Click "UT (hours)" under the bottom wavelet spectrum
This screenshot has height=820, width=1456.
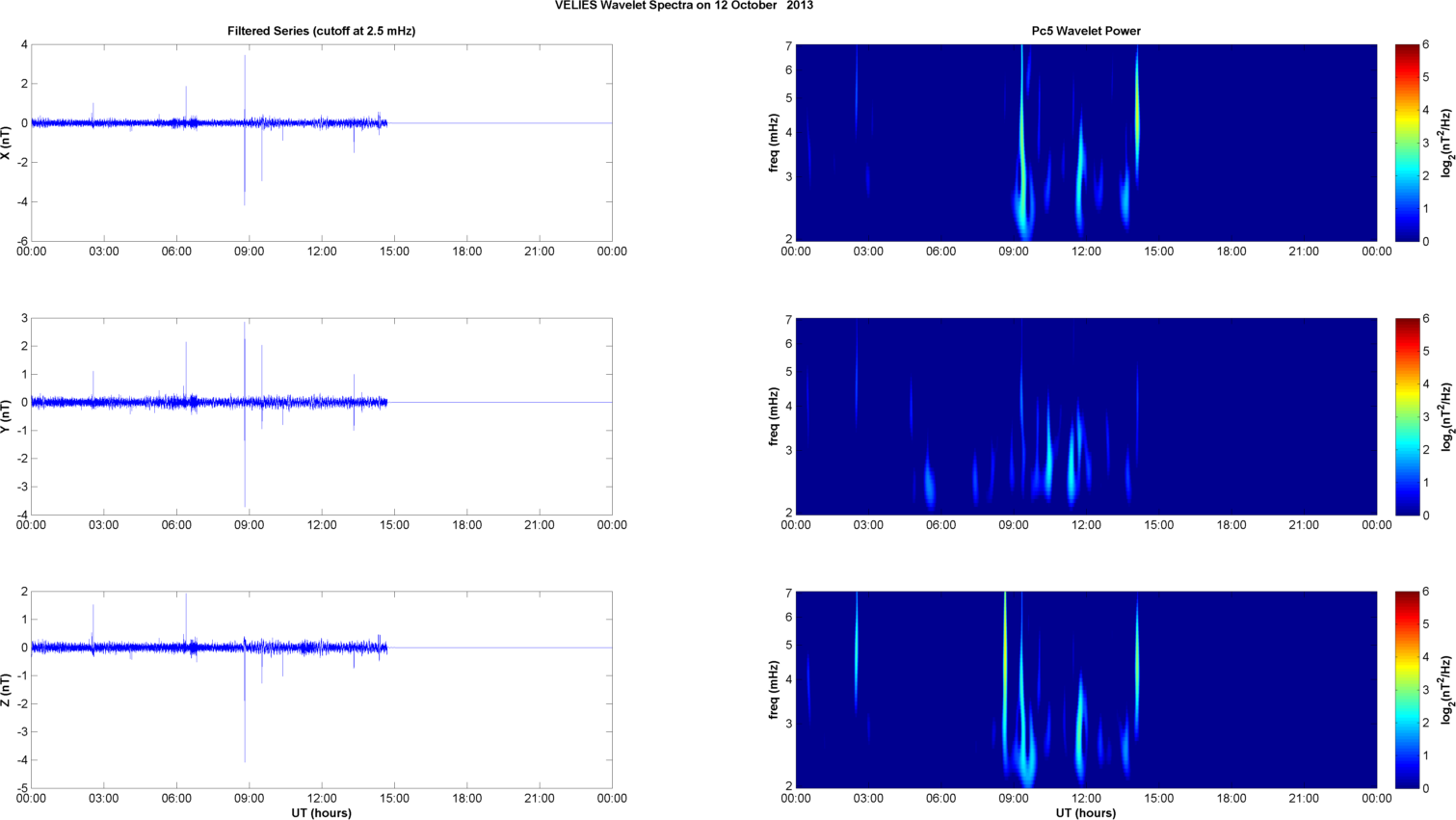(1086, 813)
